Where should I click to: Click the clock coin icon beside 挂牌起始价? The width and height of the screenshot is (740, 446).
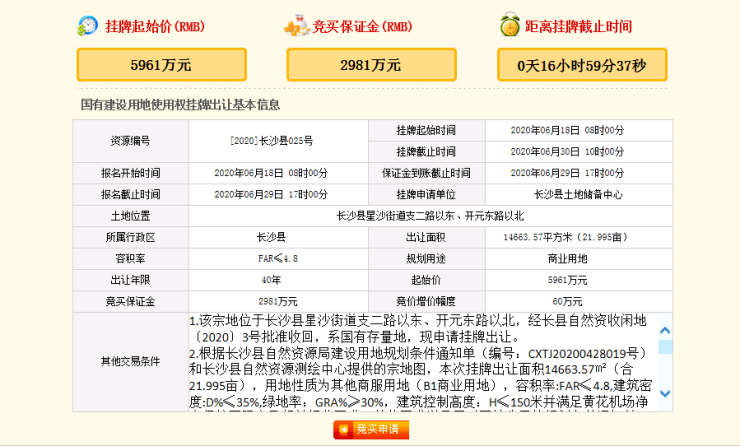pyautogui.click(x=87, y=26)
